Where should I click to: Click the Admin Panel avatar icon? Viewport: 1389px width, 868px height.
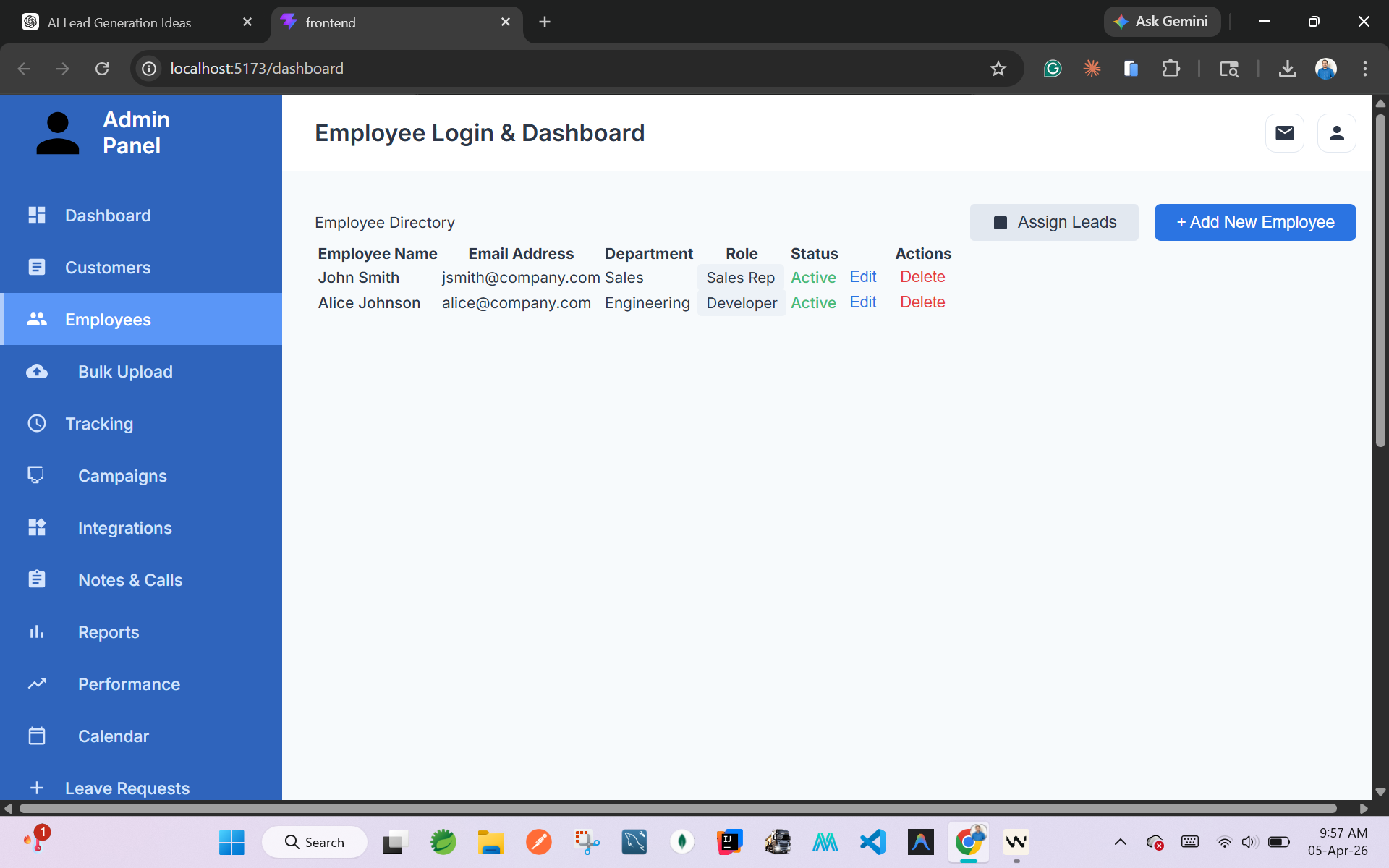pyautogui.click(x=58, y=133)
